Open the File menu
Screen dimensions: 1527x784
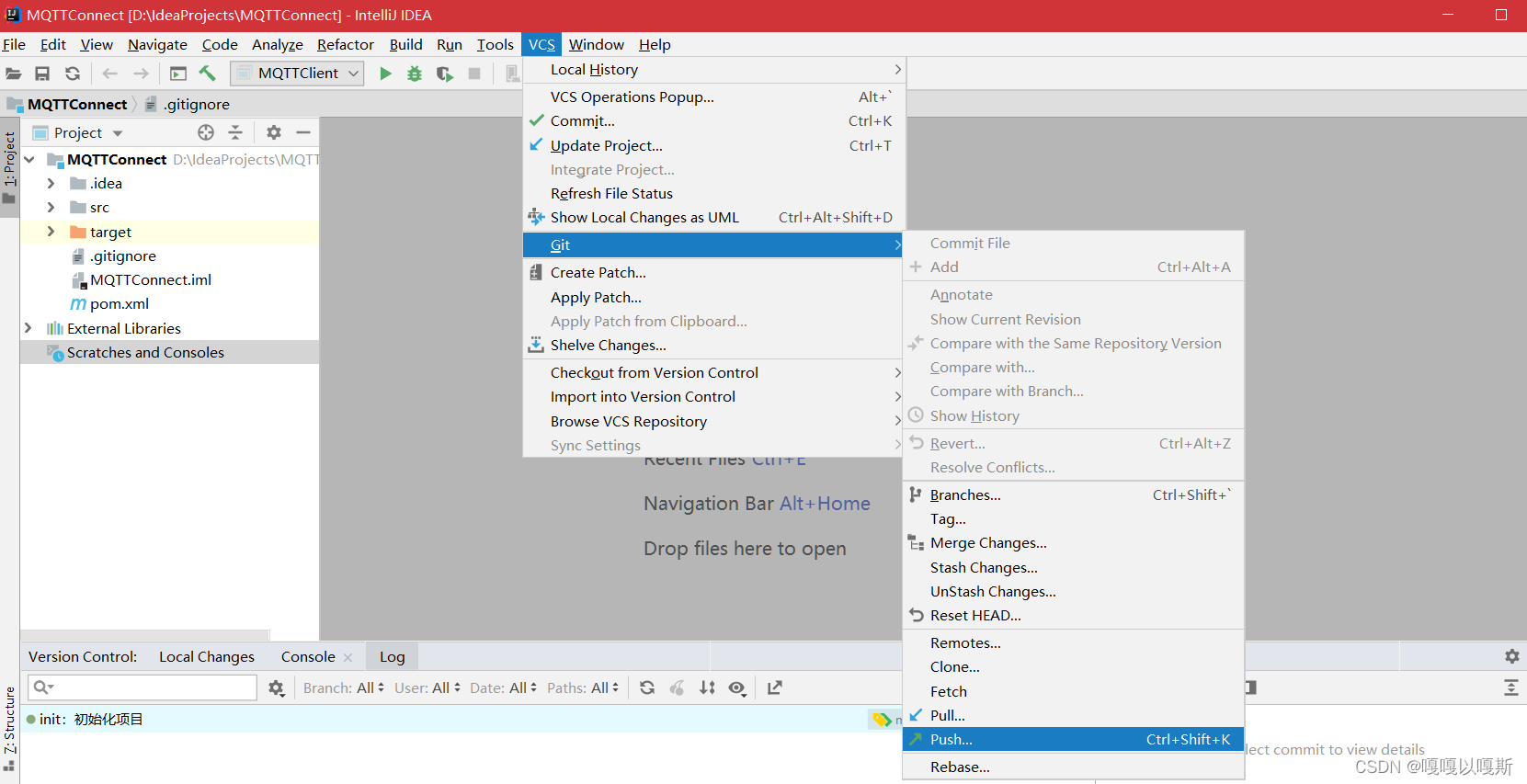point(14,44)
